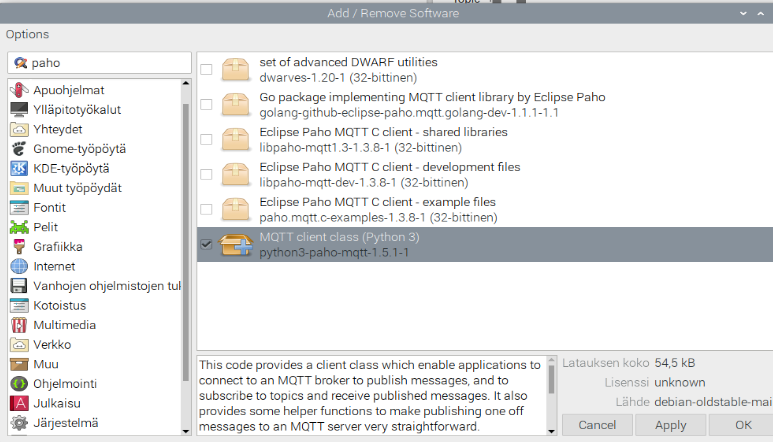Enable the libpaho-mqtt1.3 shared libraries checkbox

coord(206,139)
